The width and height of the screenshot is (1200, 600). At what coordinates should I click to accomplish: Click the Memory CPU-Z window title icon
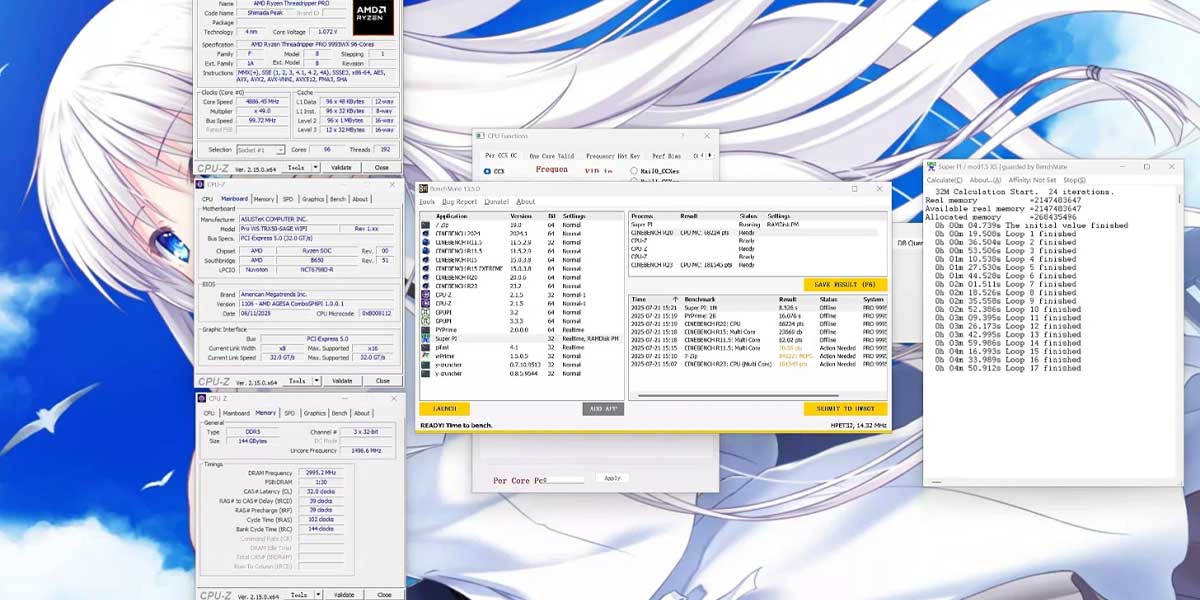click(201, 398)
